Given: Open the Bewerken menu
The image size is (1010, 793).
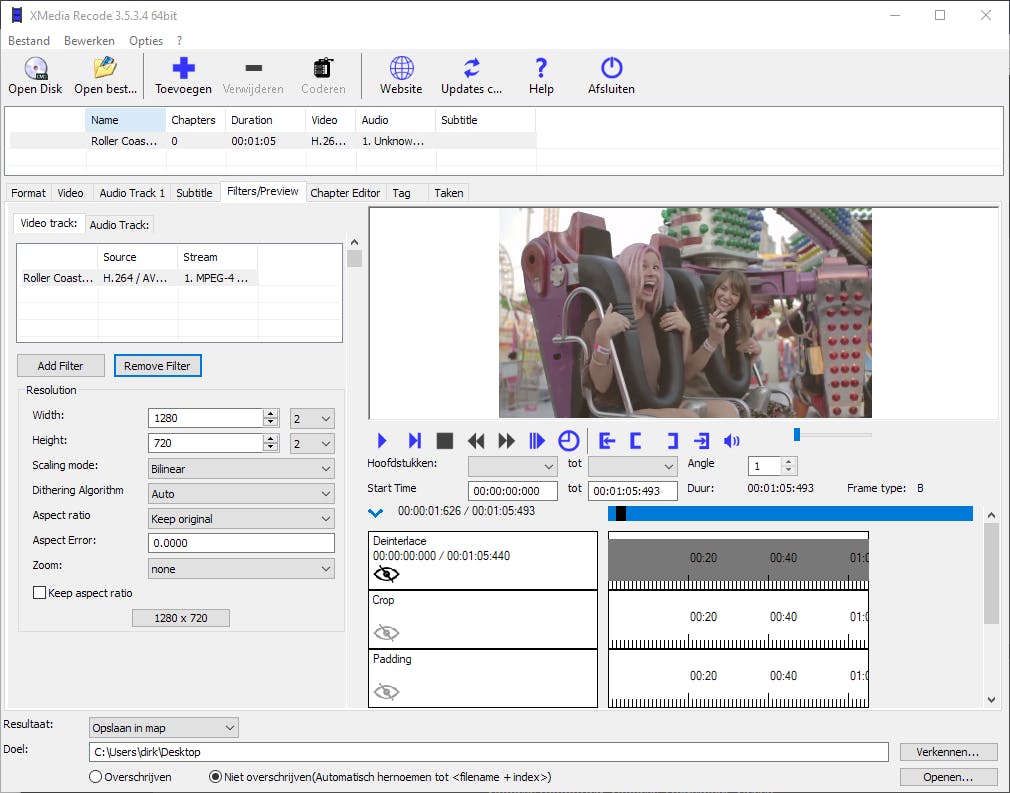Looking at the screenshot, I should click(x=89, y=41).
